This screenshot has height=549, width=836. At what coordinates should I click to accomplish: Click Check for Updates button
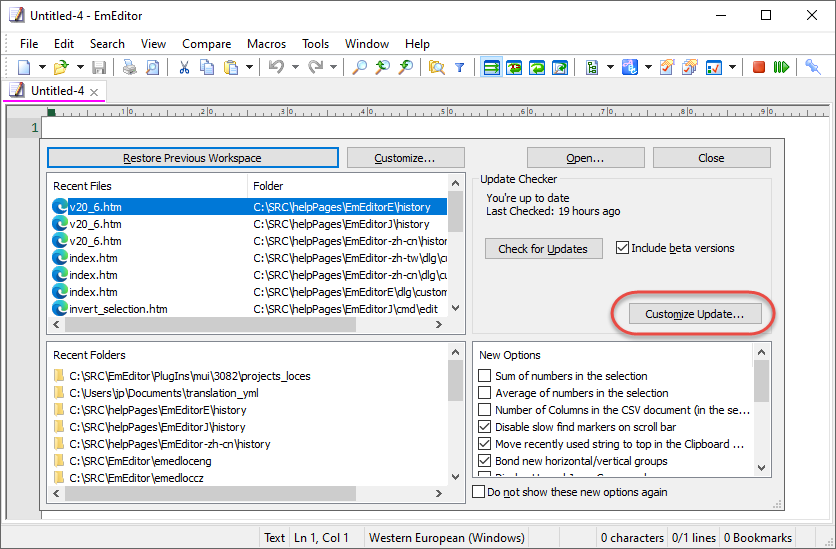pos(543,249)
